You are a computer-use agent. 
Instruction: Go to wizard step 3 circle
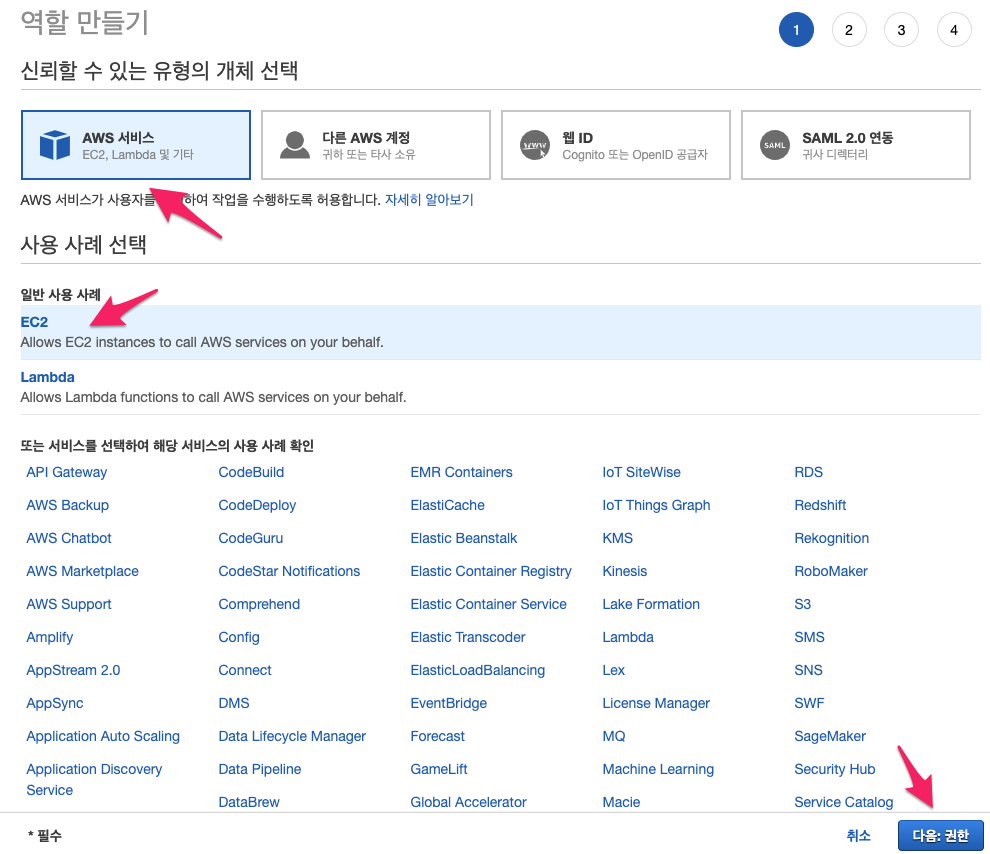901,30
